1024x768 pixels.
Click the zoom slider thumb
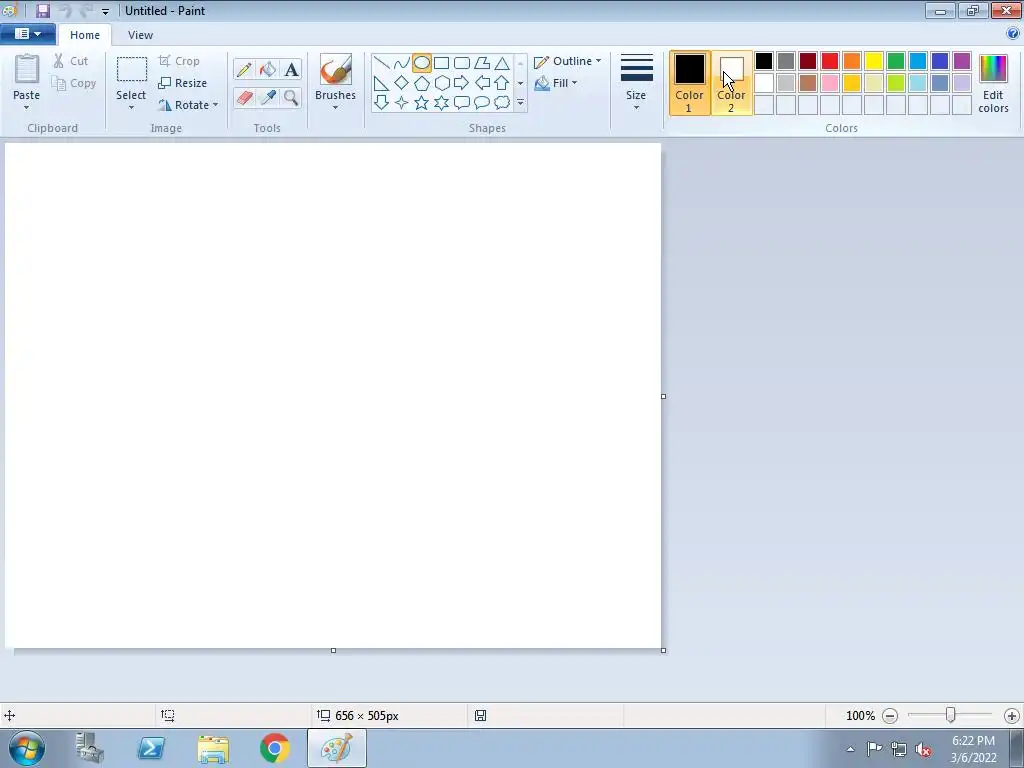click(951, 715)
